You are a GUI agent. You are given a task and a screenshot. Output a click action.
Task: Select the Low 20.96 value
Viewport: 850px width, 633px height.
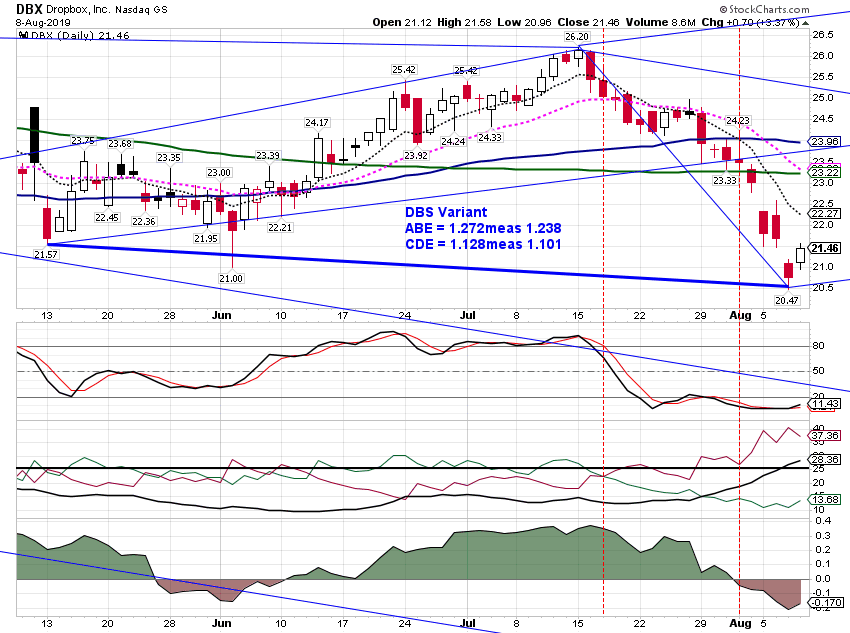click(524, 22)
